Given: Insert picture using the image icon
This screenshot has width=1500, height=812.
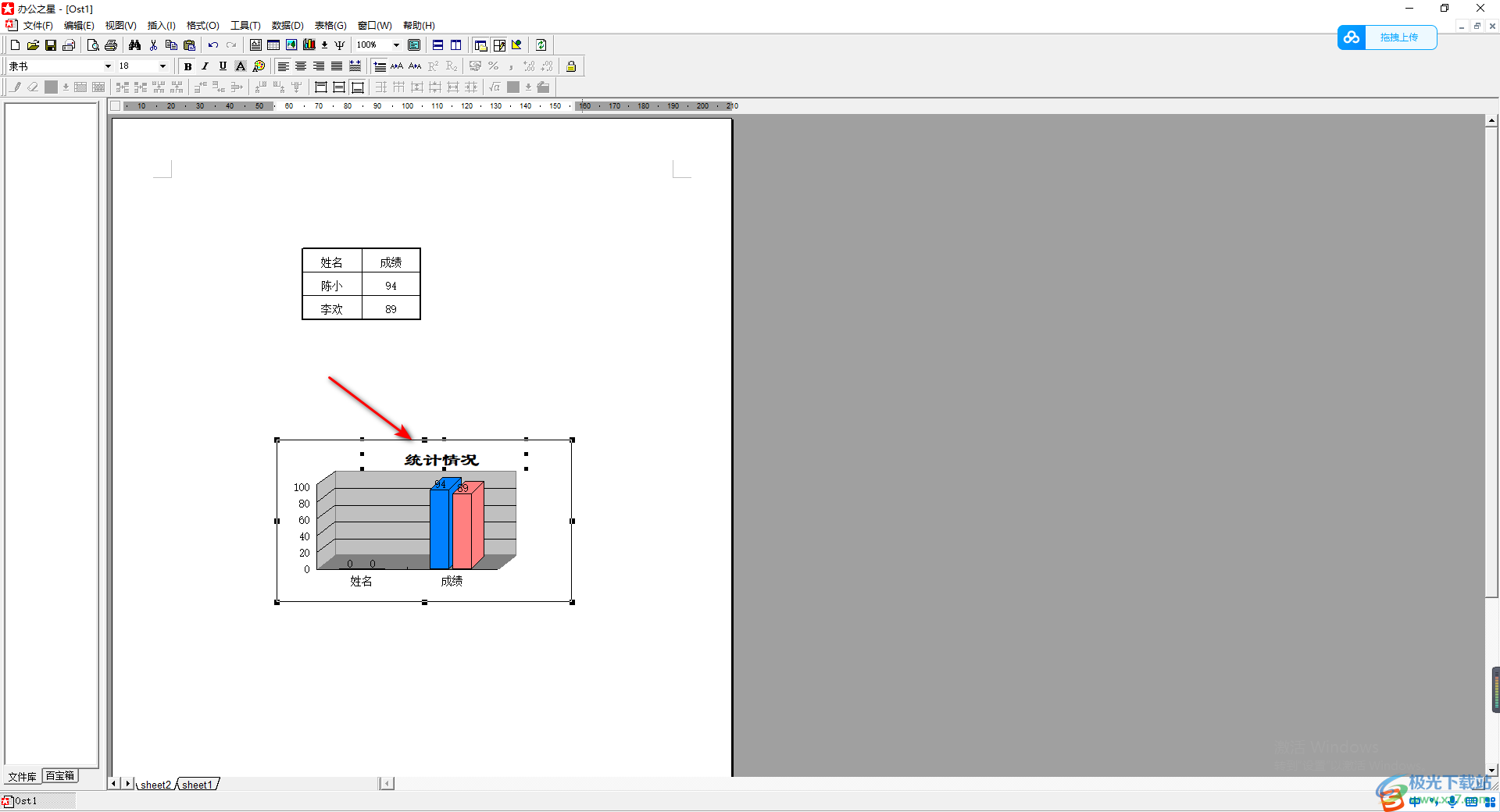Looking at the screenshot, I should pos(291,45).
